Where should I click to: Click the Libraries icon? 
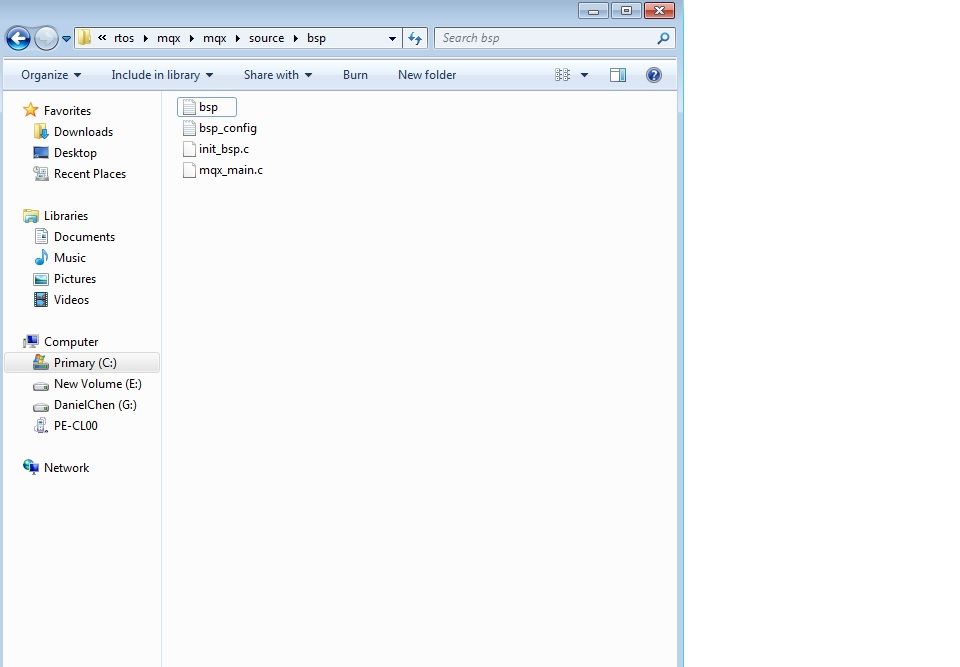31,216
